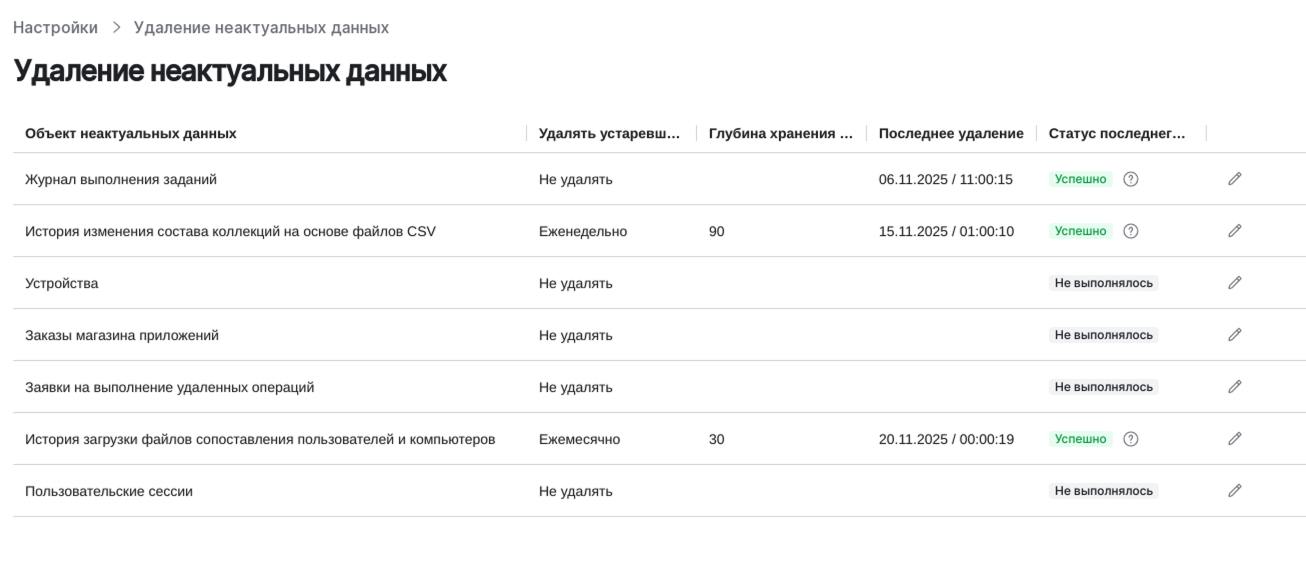Click Не выполнялось status for Устройства
This screenshot has height=561, width=1306.
(1104, 283)
